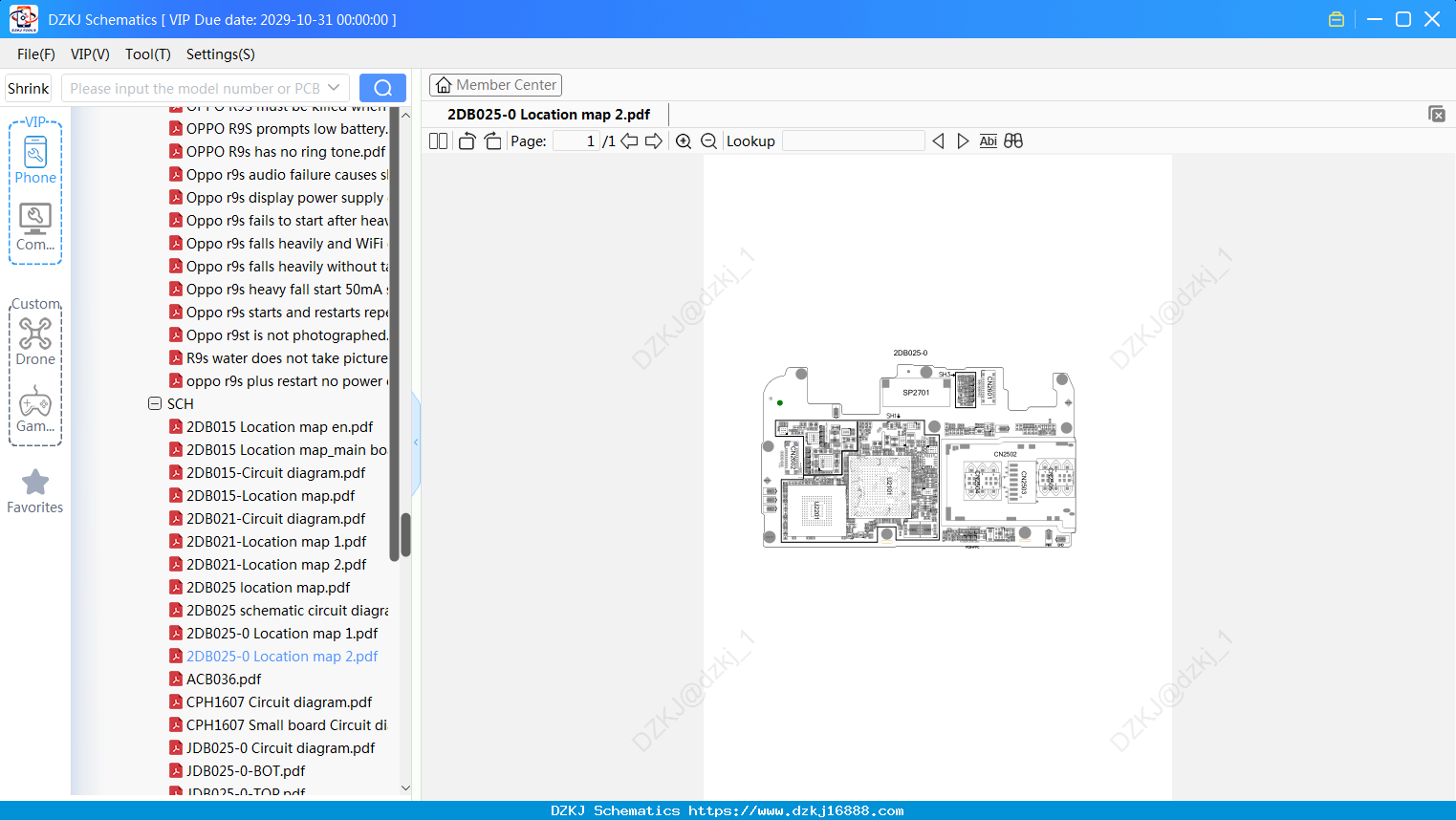This screenshot has width=1456, height=820.
Task: Close the document tab panel icon
Action: click(x=1437, y=114)
